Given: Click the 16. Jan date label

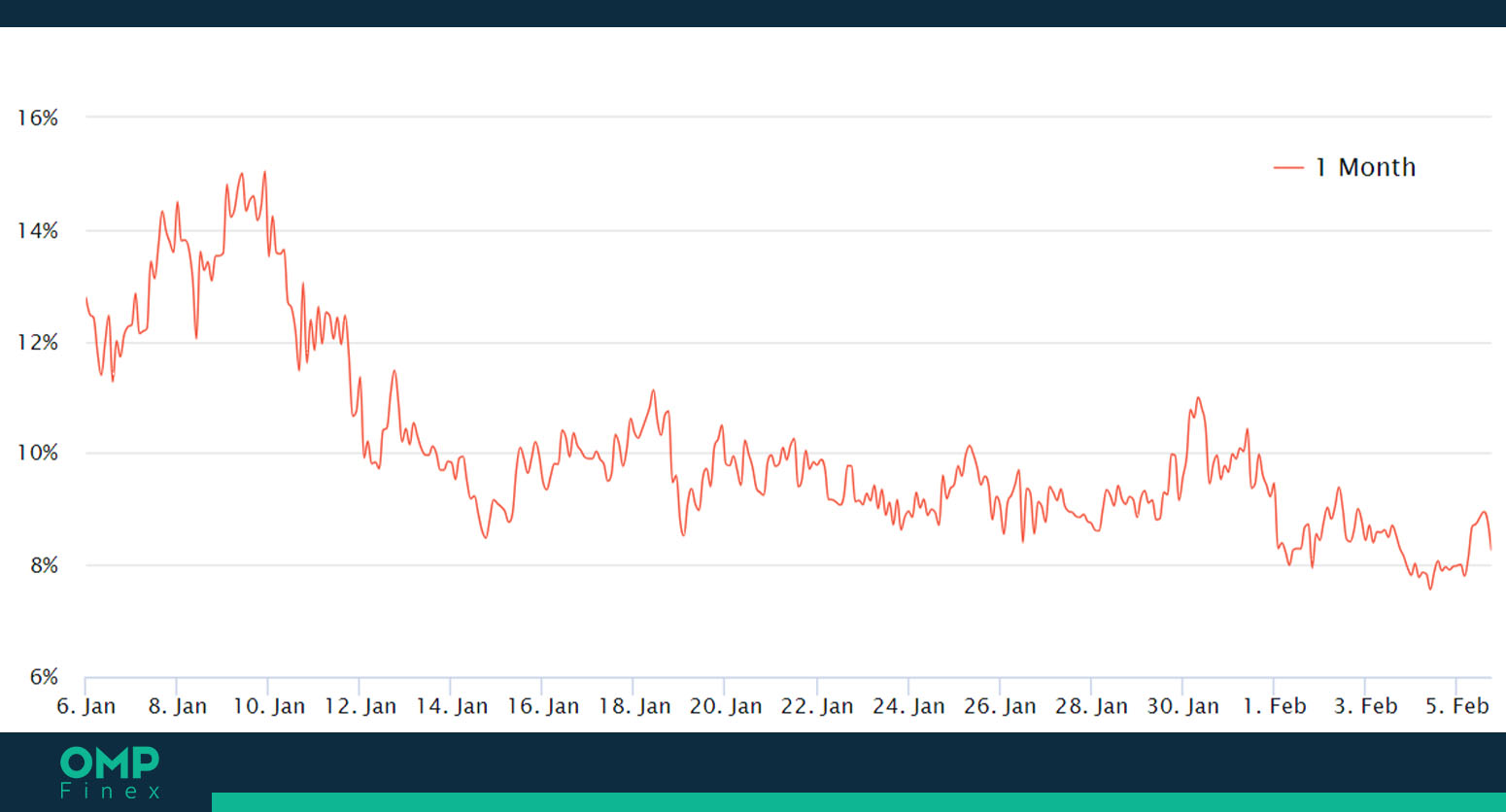Looking at the screenshot, I should [543, 706].
